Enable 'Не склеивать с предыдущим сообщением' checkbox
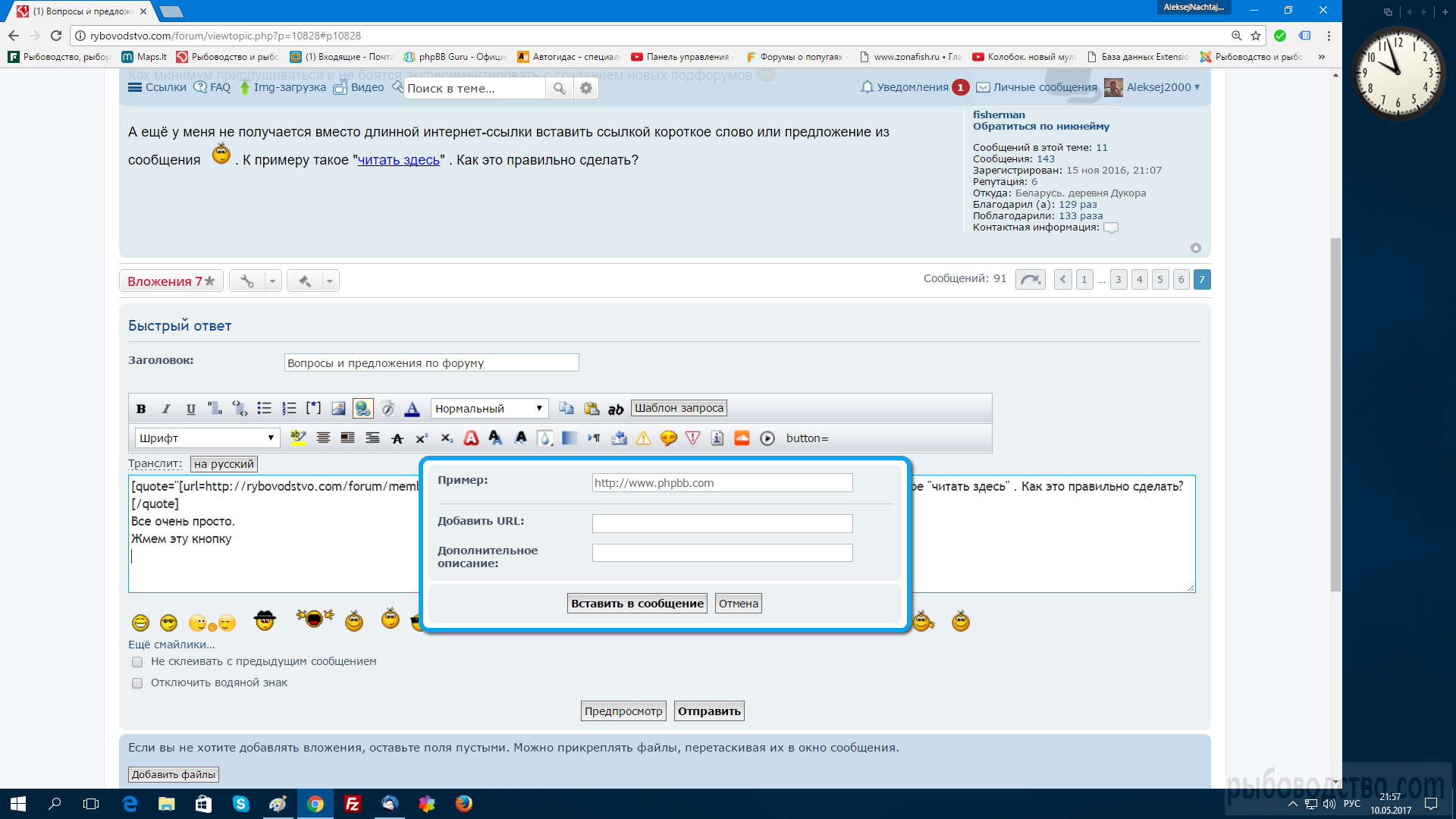 [x=137, y=662]
